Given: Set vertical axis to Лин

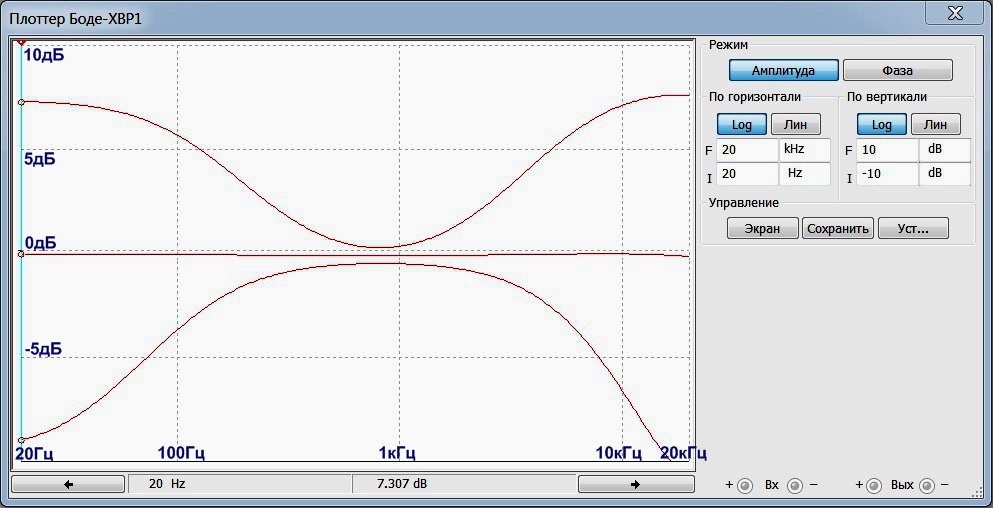Looking at the screenshot, I should tap(935, 124).
